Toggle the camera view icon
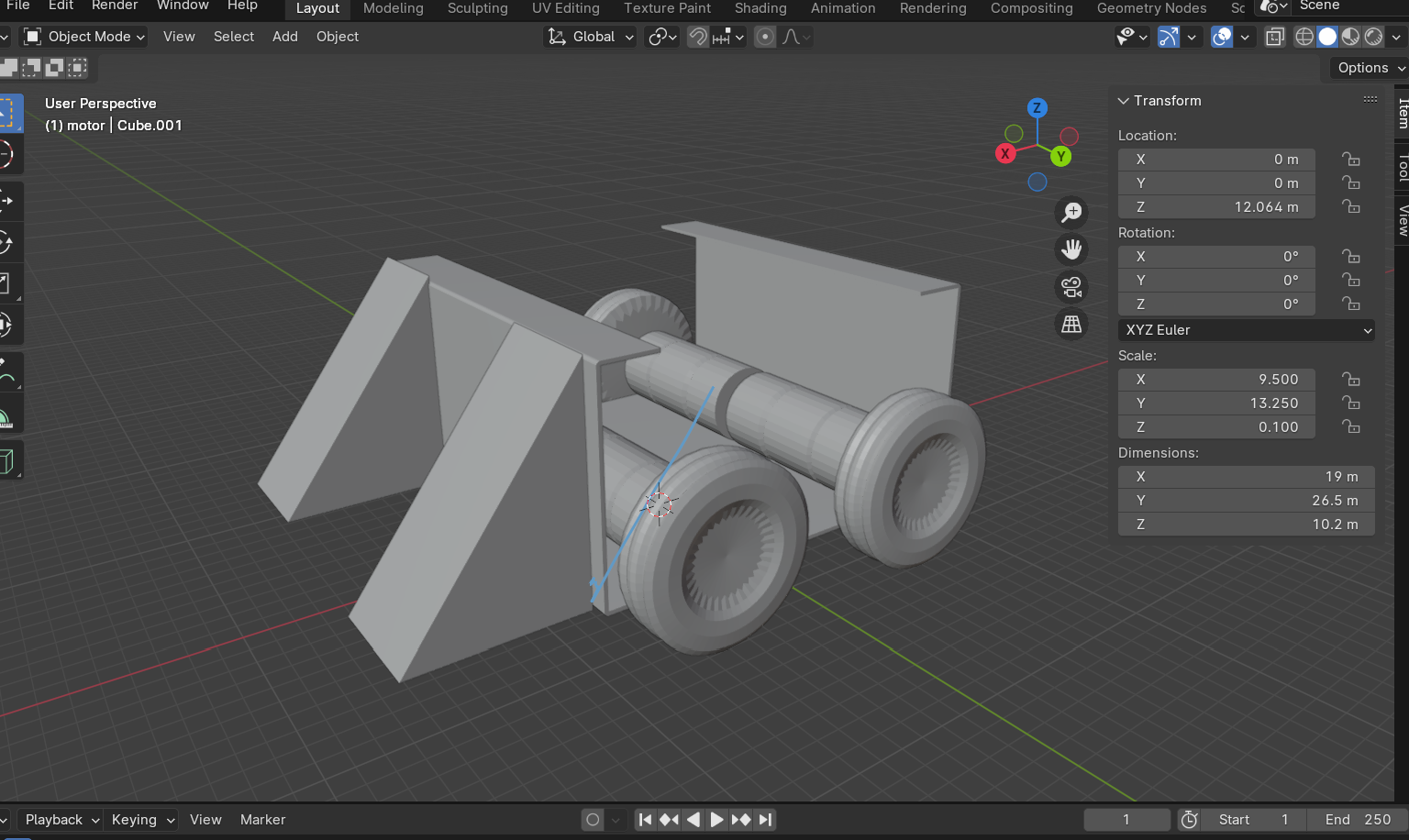 click(1071, 287)
